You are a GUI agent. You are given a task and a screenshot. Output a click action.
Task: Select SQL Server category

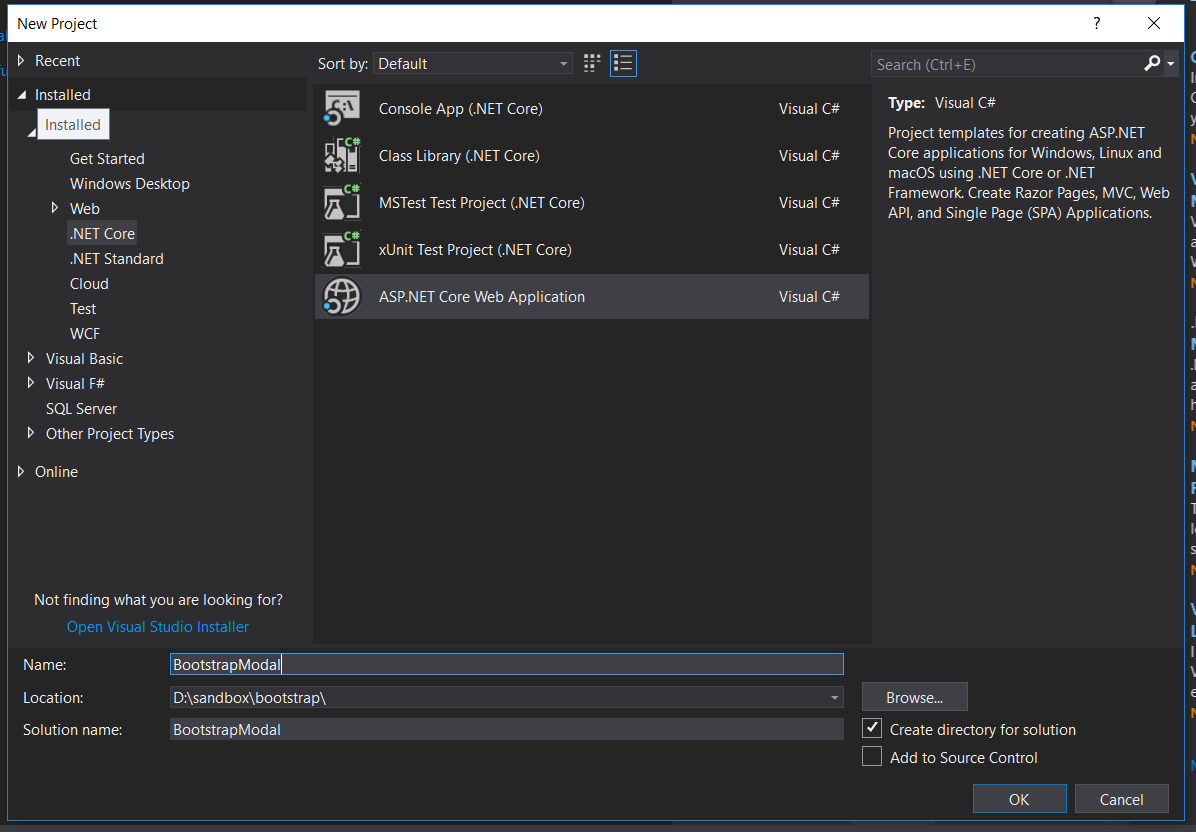81,409
